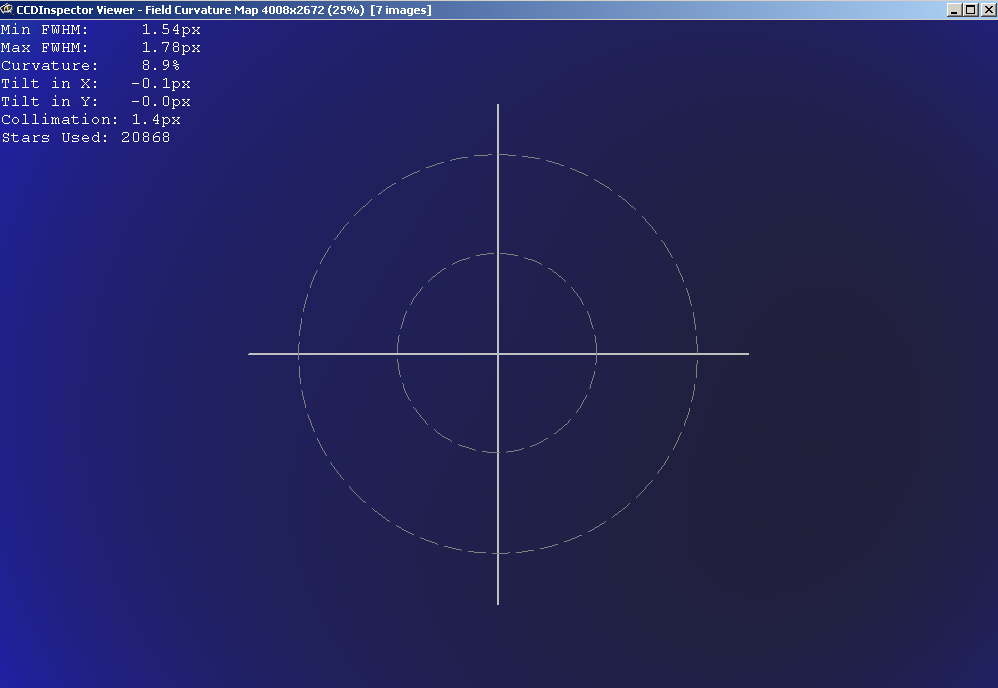Click the top of the inner dashed circle
Viewport: 998px width, 688px height.
(x=498, y=254)
